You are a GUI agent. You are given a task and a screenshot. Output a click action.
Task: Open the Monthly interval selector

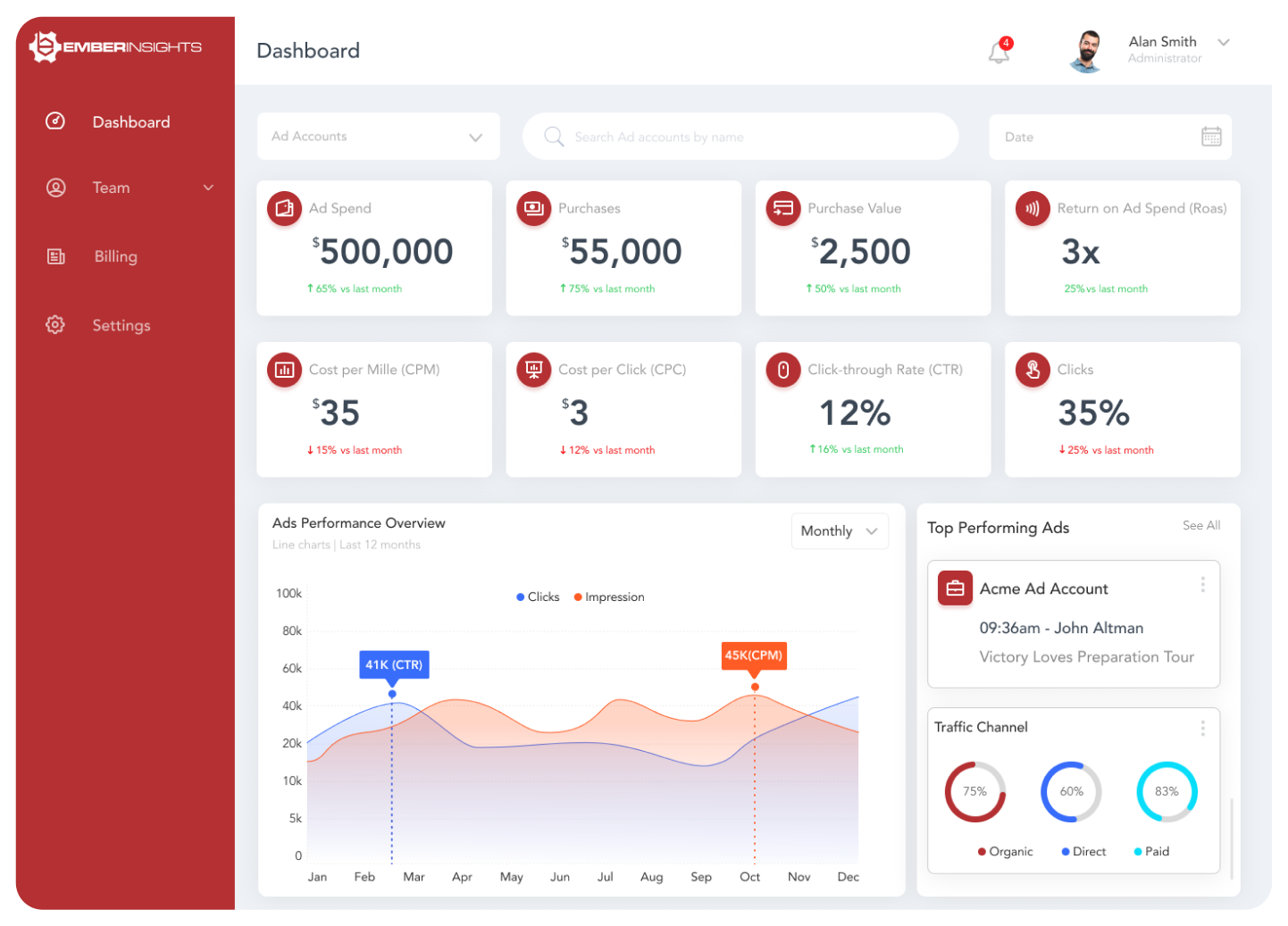tap(838, 530)
